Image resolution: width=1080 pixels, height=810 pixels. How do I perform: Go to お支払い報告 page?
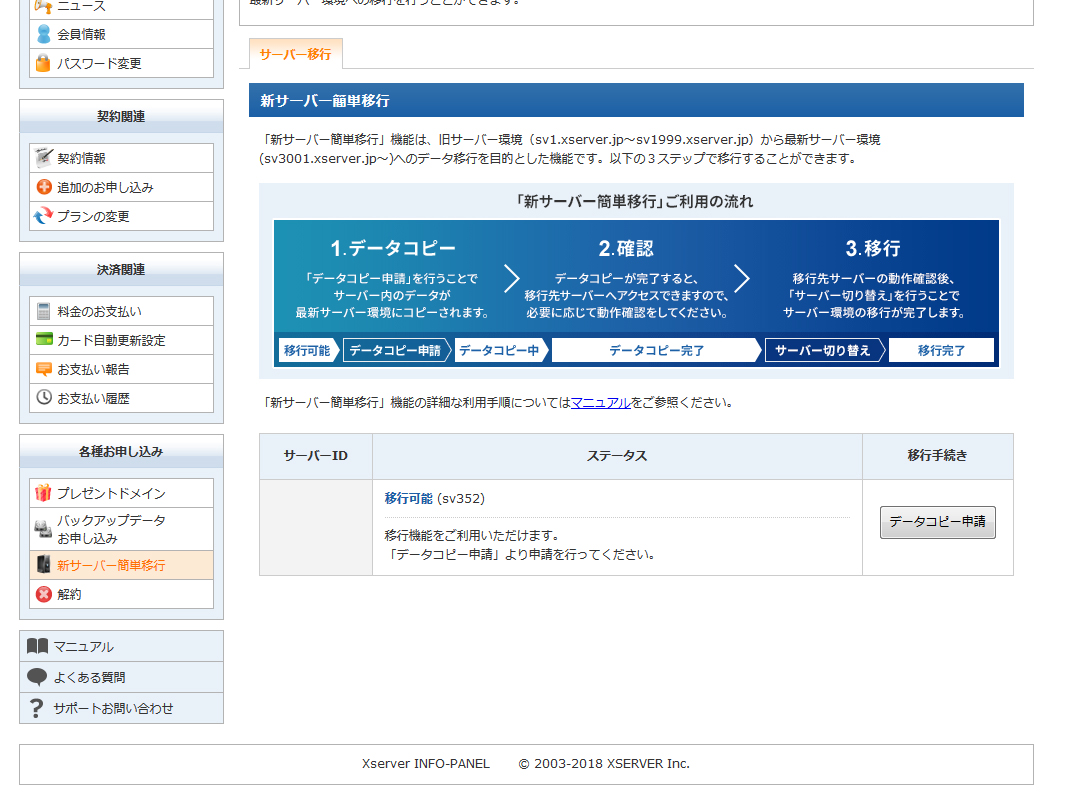point(93,369)
